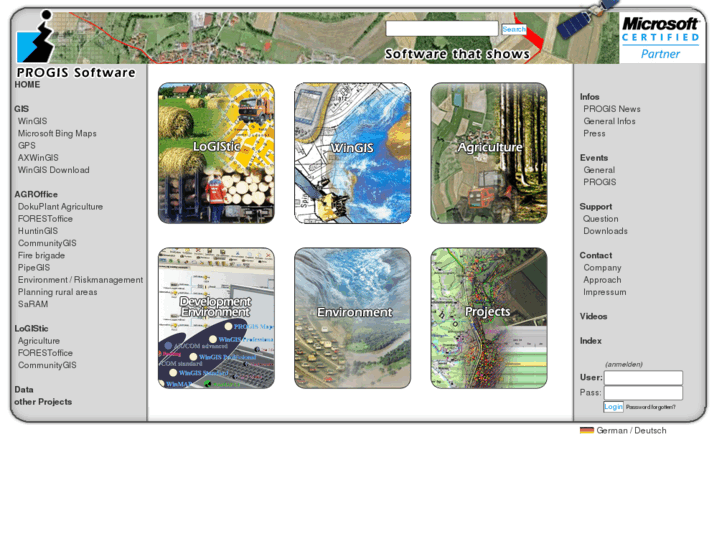Screen dimensions: 727x545
Task: Open the Projects tile
Action: pos(489,318)
